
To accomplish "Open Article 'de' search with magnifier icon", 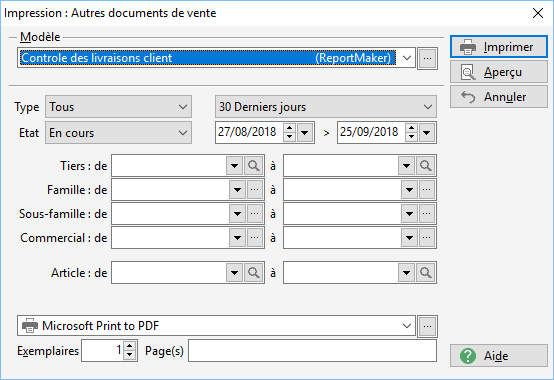I will tap(254, 273).
